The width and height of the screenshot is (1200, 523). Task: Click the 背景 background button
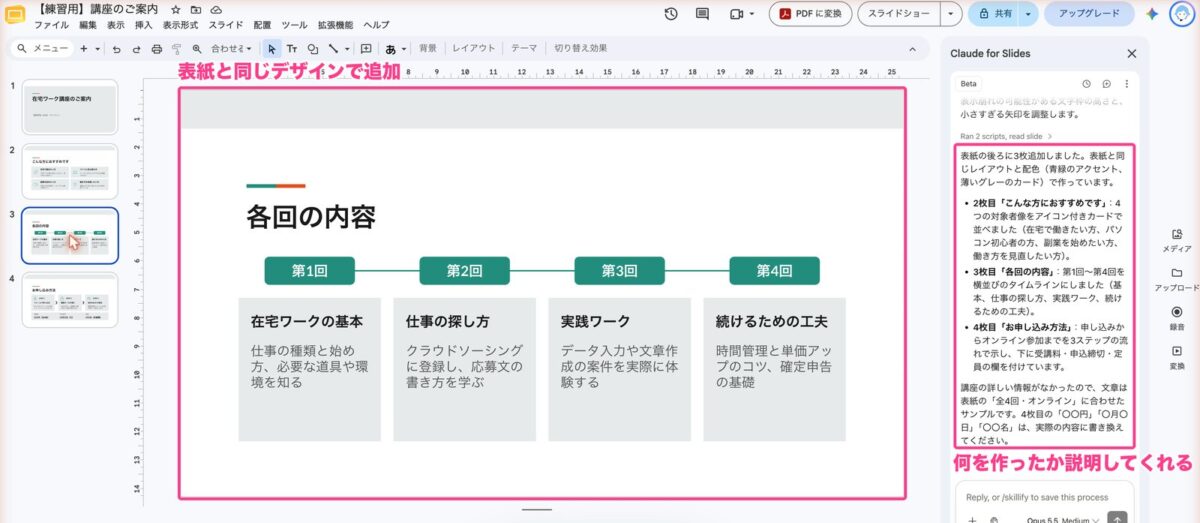click(x=428, y=48)
